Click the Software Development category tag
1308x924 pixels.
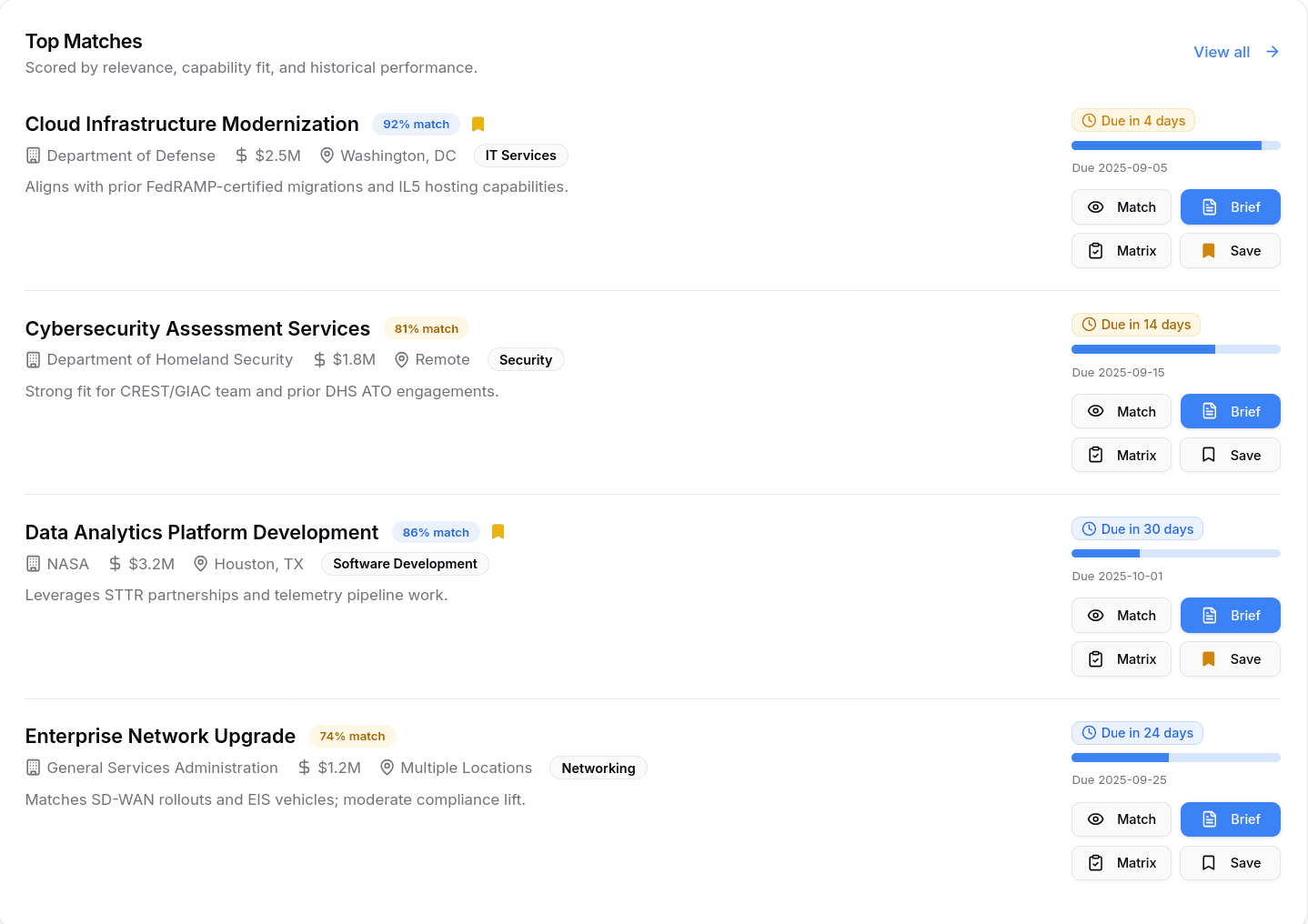coord(405,564)
